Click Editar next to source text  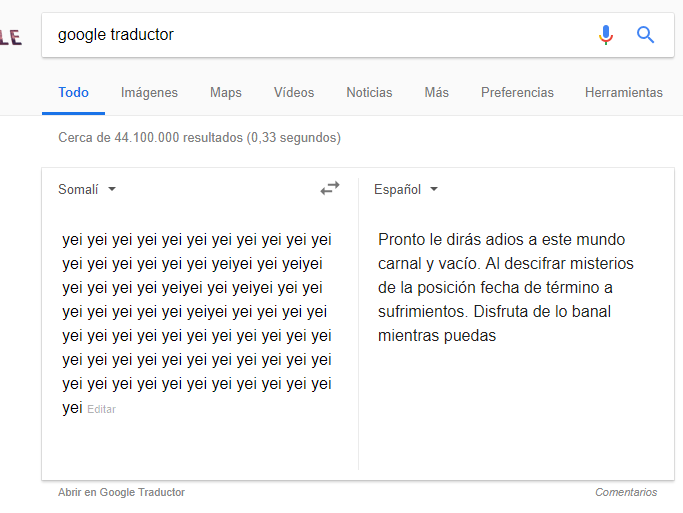click(x=101, y=409)
